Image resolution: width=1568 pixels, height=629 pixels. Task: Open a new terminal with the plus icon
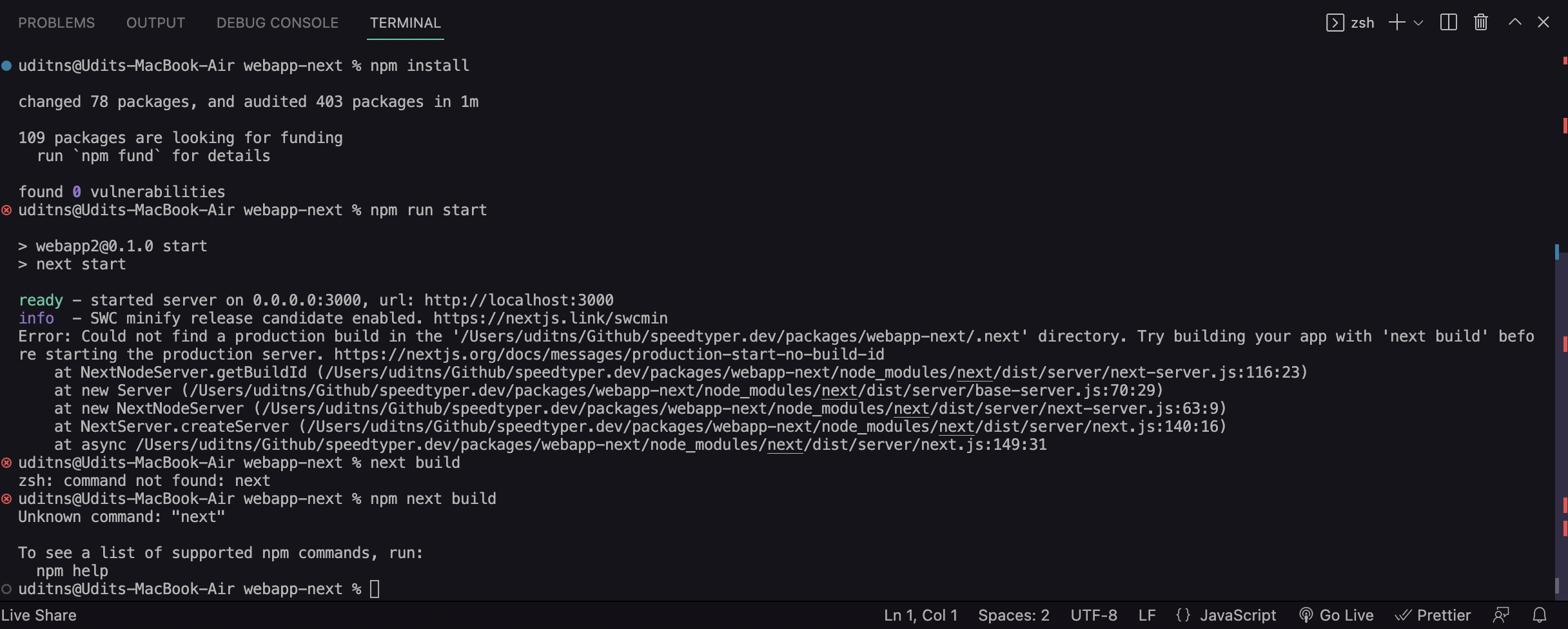point(1396,22)
